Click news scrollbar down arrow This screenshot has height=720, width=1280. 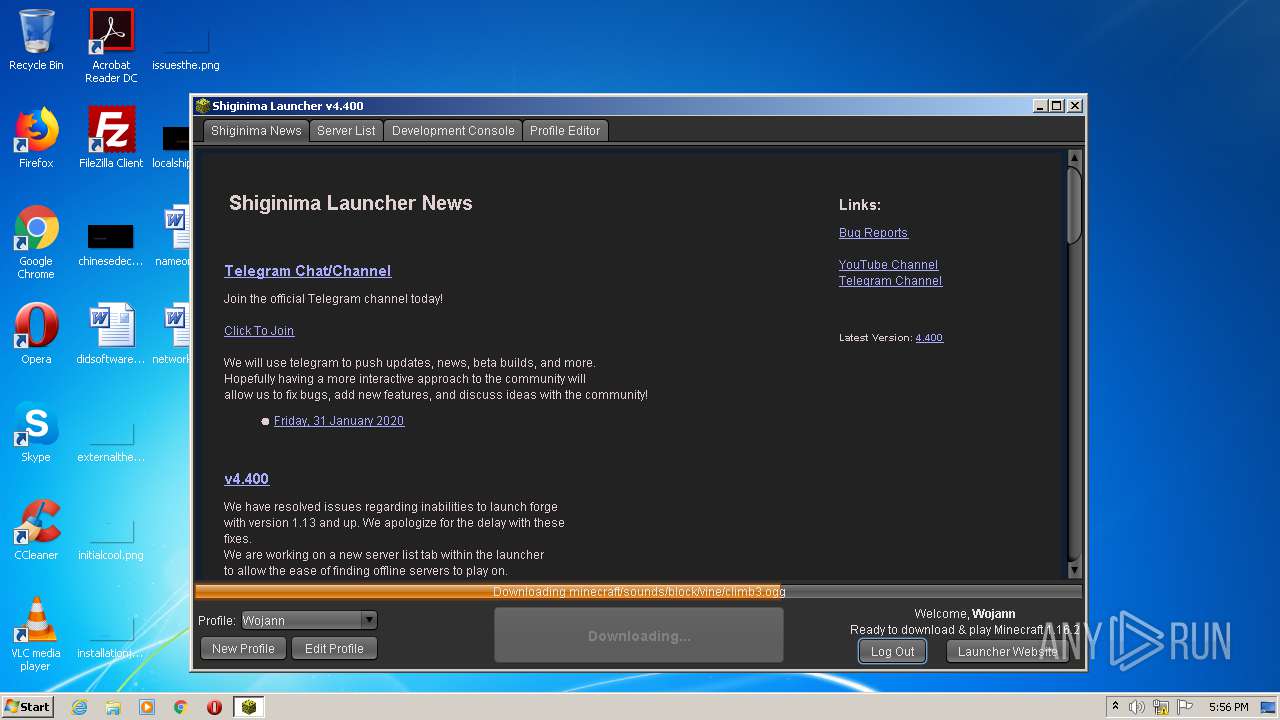click(x=1075, y=570)
